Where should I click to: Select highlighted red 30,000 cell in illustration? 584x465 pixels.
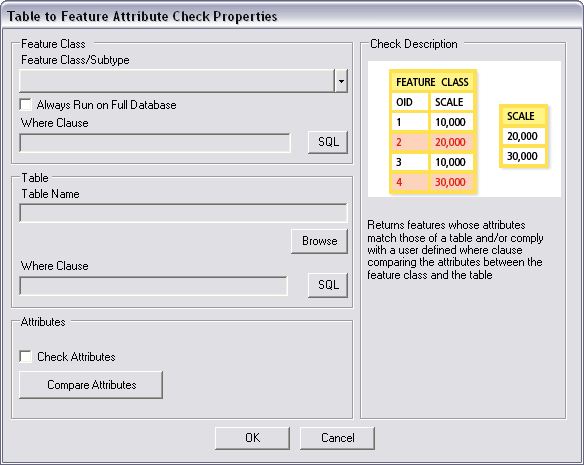451,182
